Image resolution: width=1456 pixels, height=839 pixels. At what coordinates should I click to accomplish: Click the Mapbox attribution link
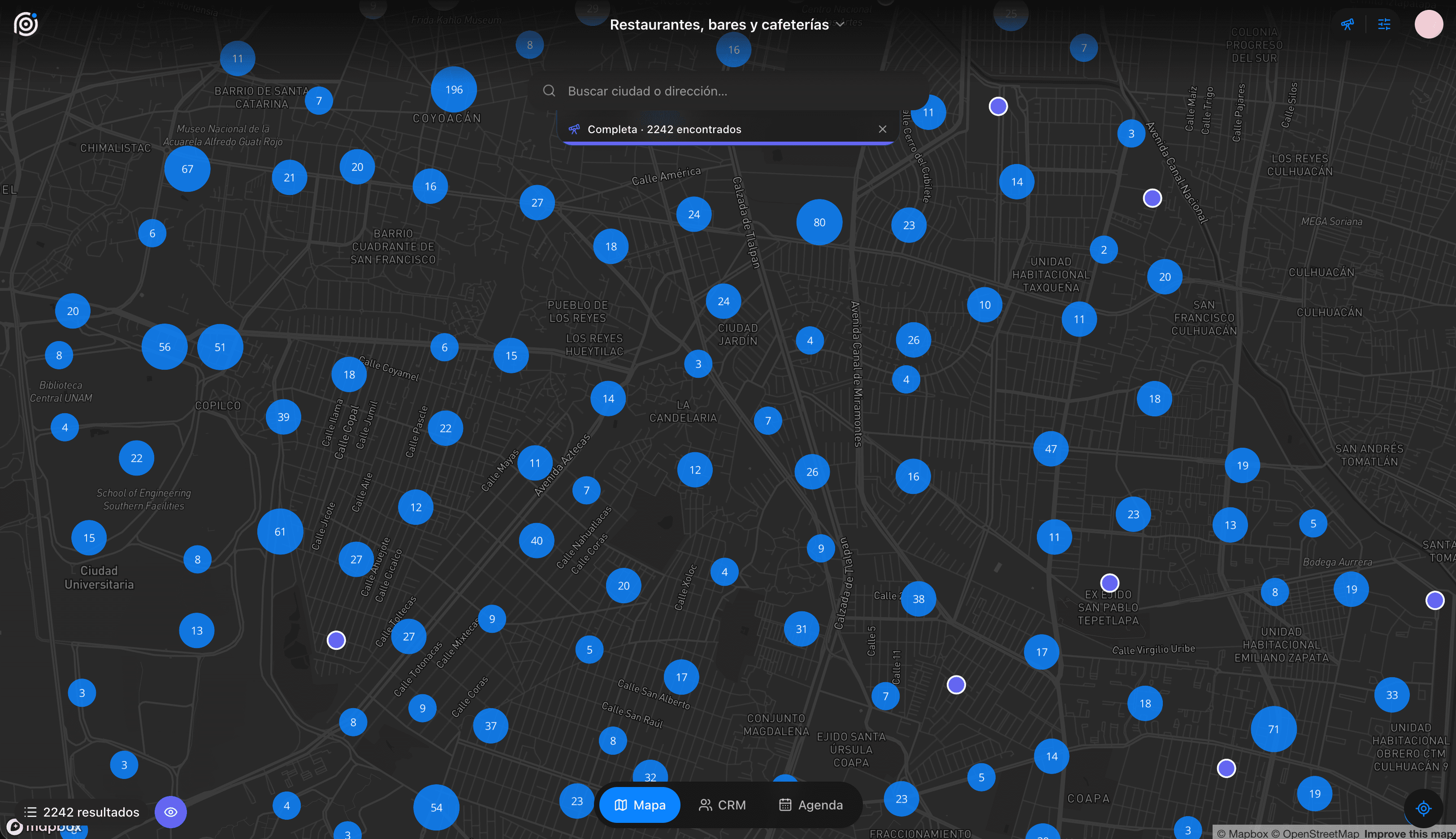(1242, 834)
